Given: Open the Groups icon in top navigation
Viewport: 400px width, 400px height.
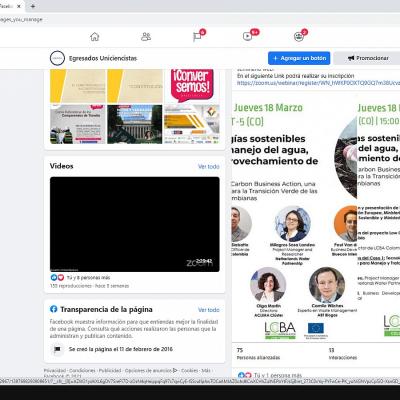Looking at the screenshot, I should tap(298, 37).
